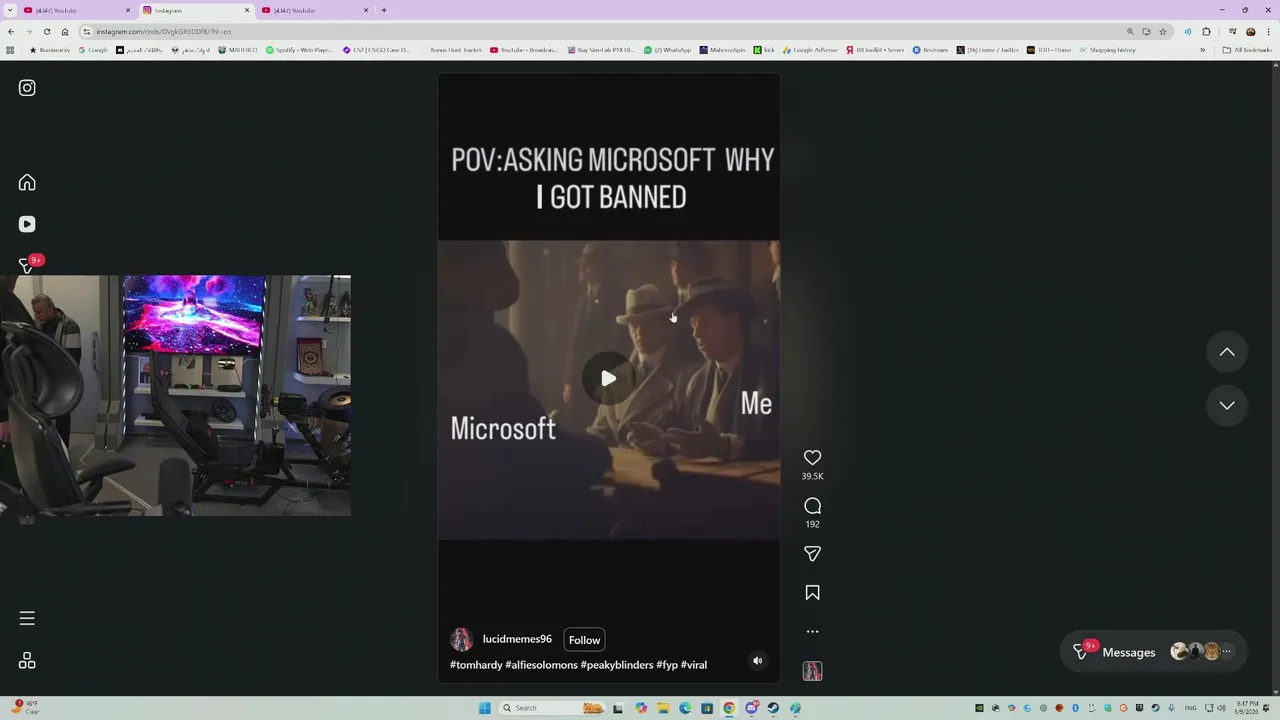1280x720 pixels.
Task: Open the #viral hashtag
Action: (694, 665)
